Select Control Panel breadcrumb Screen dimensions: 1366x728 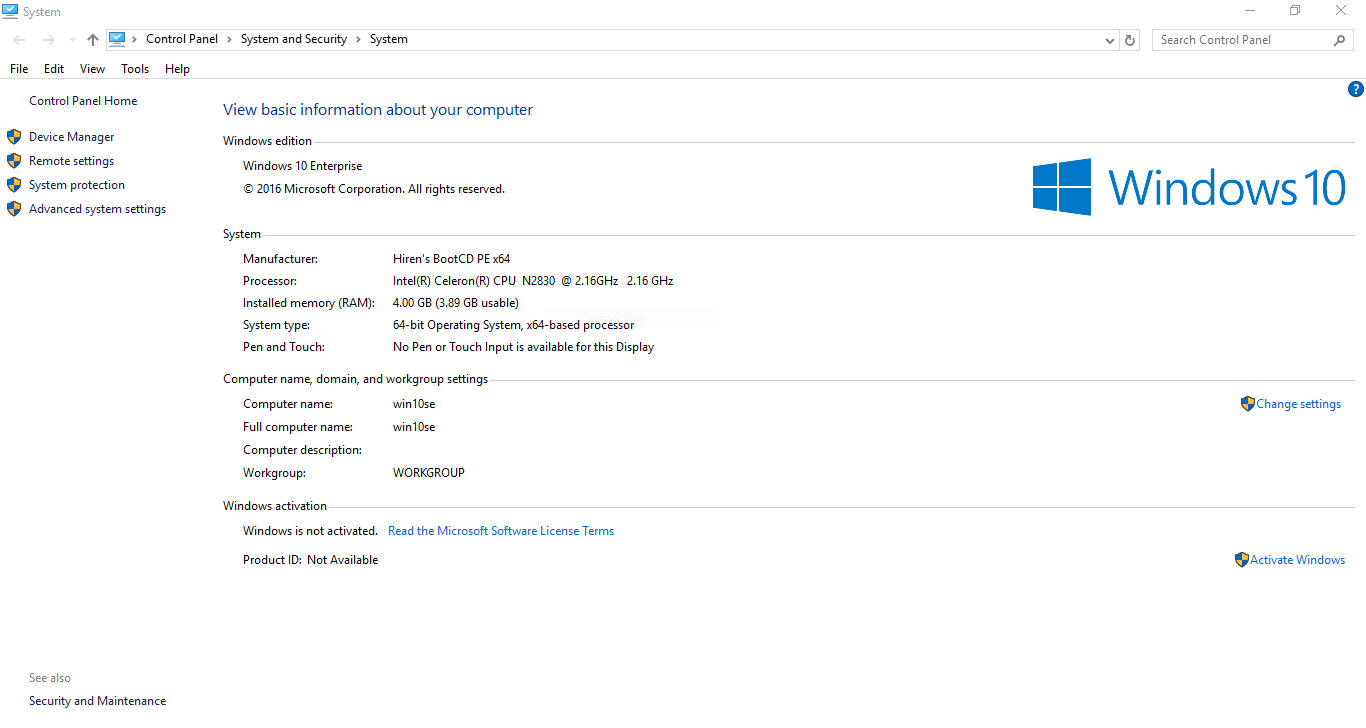point(182,39)
